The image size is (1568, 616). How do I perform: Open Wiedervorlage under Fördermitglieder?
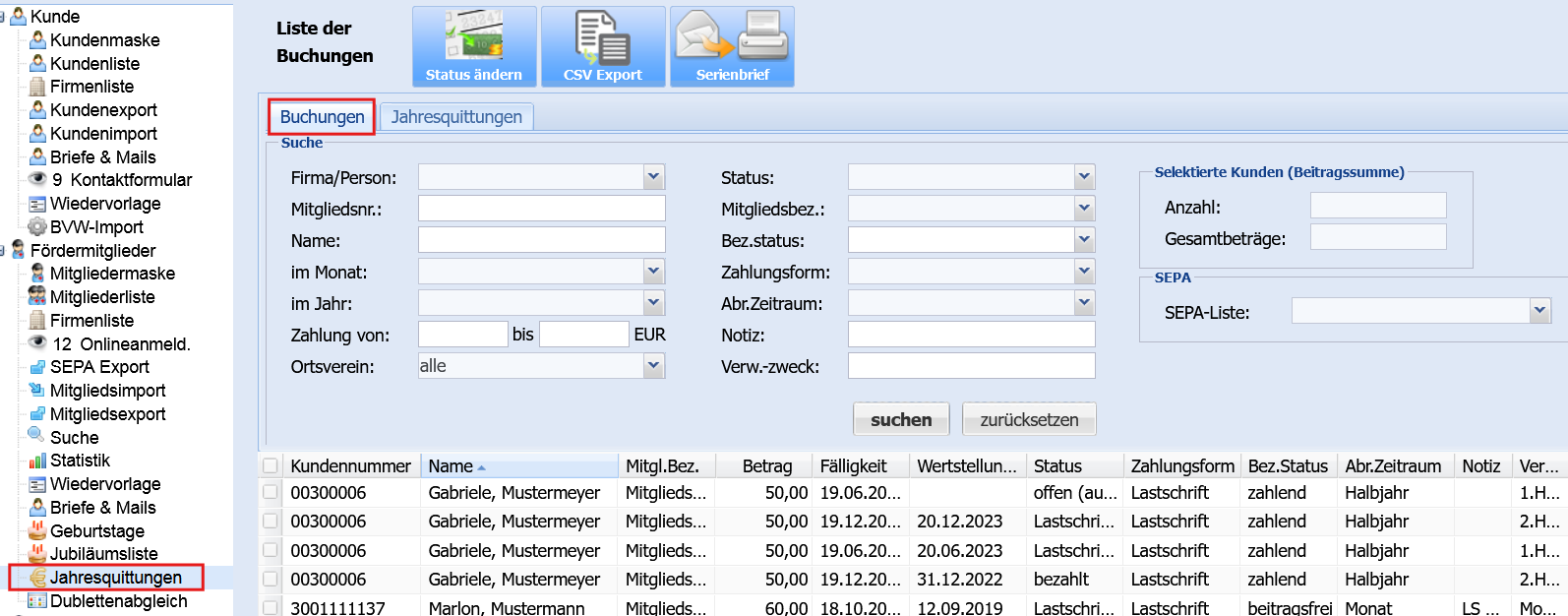(105, 484)
